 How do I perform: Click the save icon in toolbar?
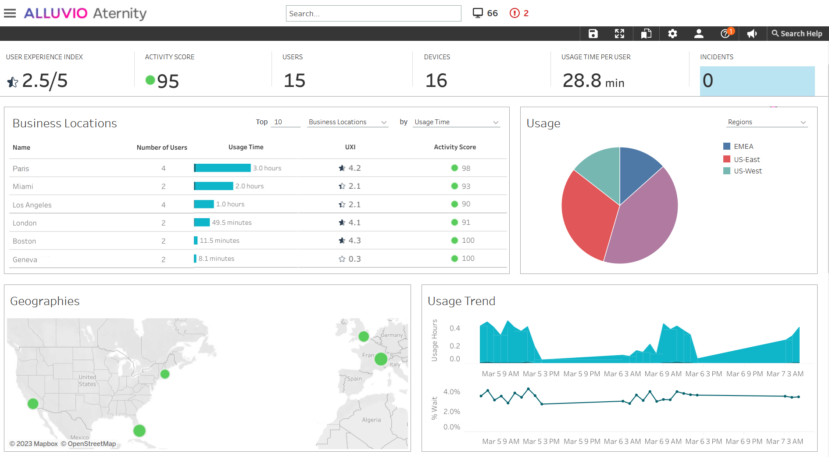[x=593, y=33]
